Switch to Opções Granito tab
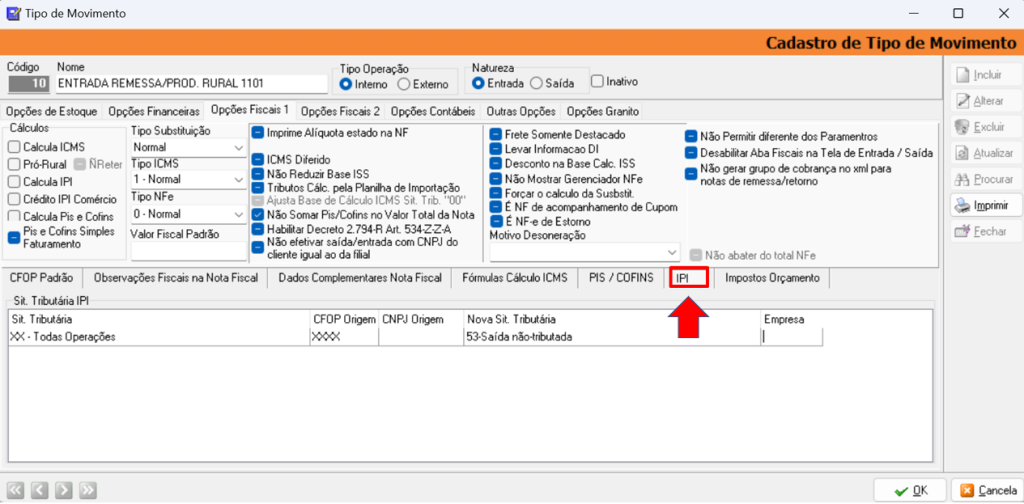 coord(603,111)
